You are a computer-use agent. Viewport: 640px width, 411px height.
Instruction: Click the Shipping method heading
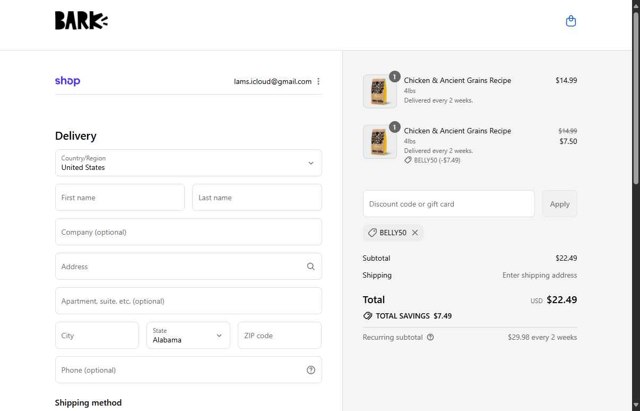(89, 403)
